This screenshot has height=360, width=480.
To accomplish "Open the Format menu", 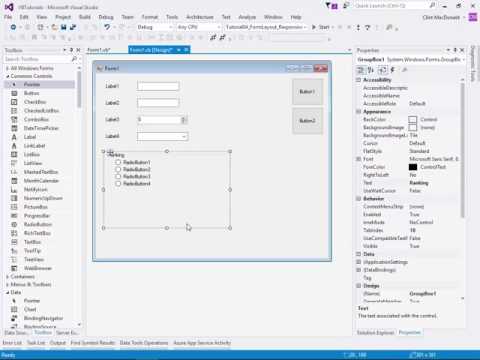I will (150, 17).
